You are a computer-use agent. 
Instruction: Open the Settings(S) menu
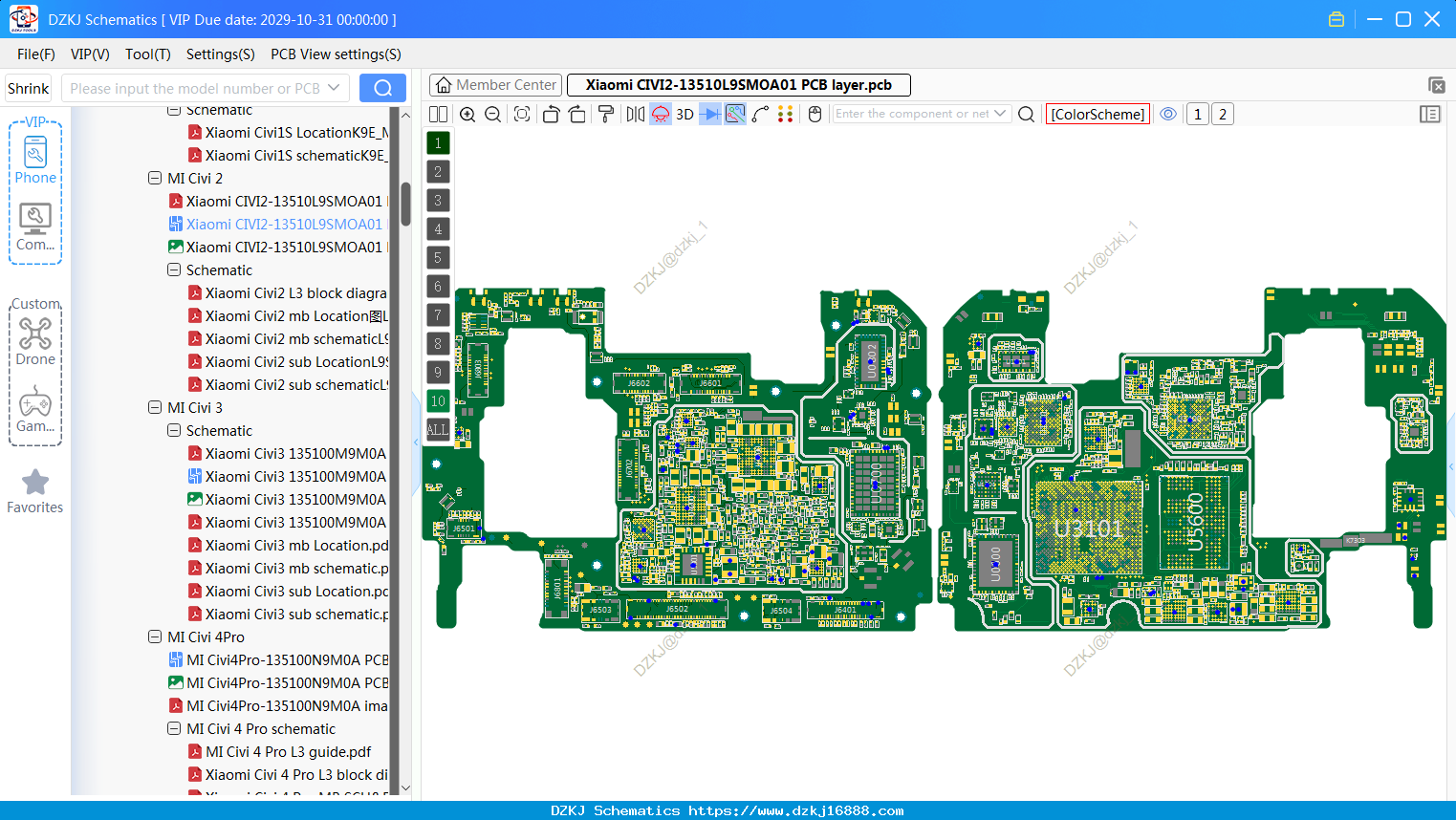pos(221,54)
